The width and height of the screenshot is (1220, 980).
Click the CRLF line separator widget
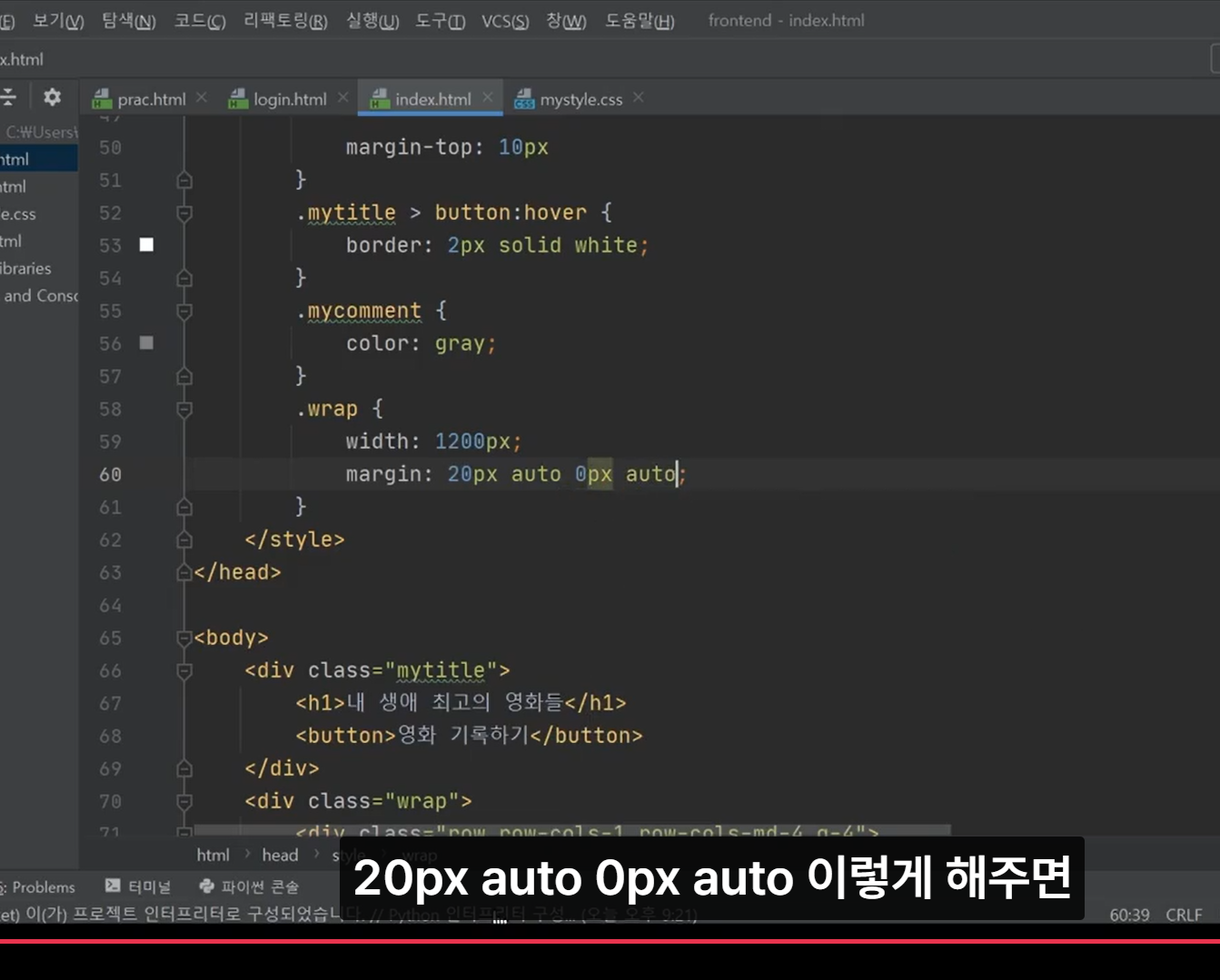[1184, 915]
